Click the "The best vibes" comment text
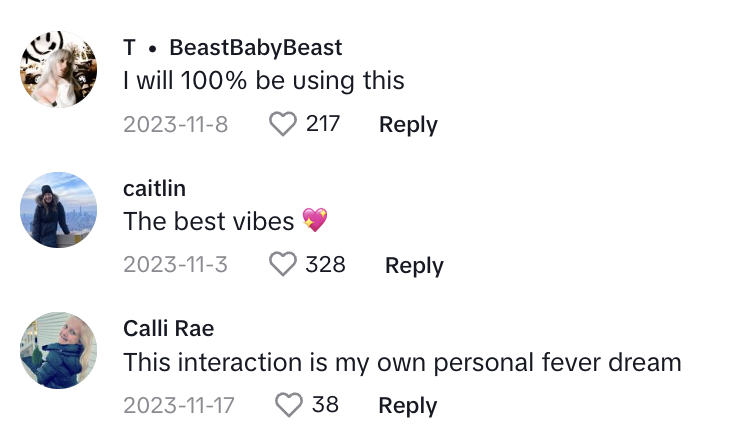This screenshot has height=444, width=746. pyautogui.click(x=209, y=221)
